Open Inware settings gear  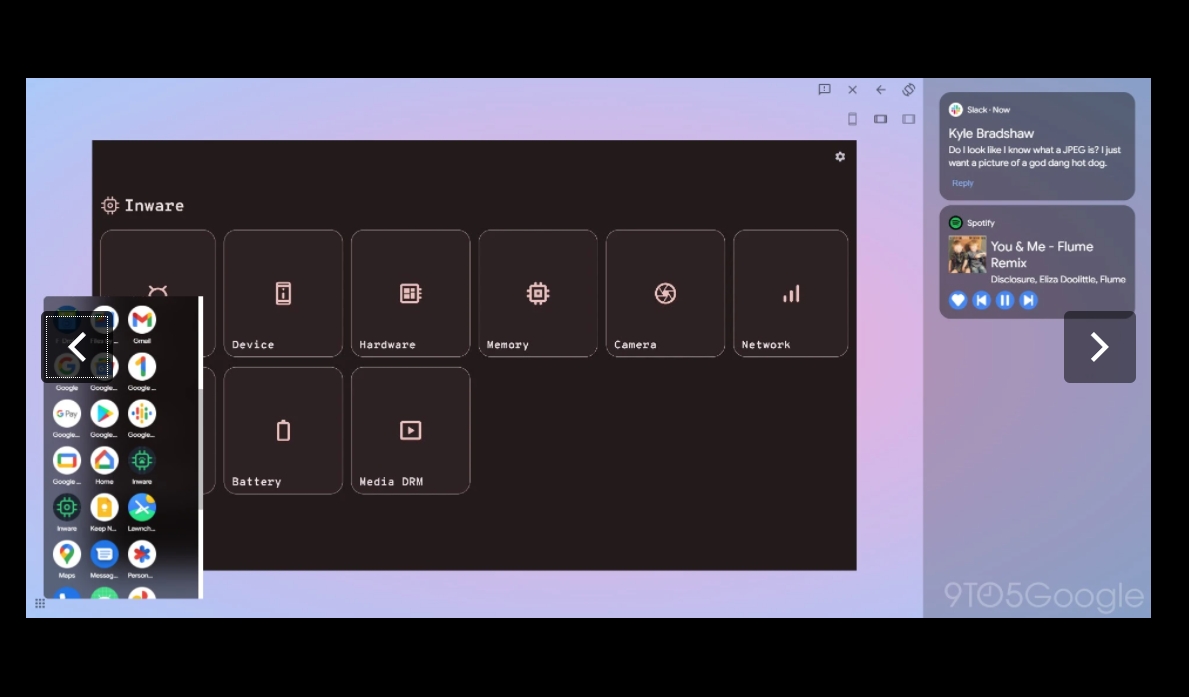pyautogui.click(x=840, y=157)
